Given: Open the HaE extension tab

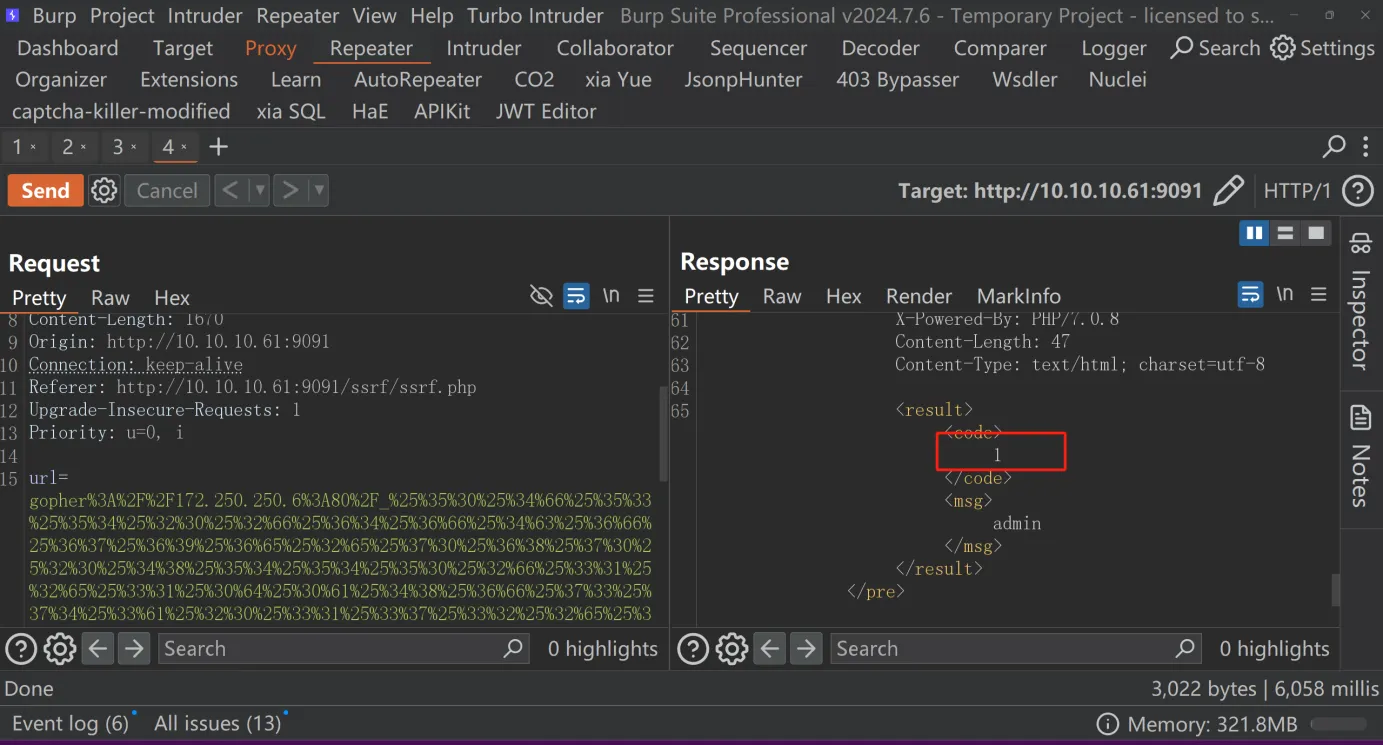Looking at the screenshot, I should pyautogui.click(x=370, y=111).
